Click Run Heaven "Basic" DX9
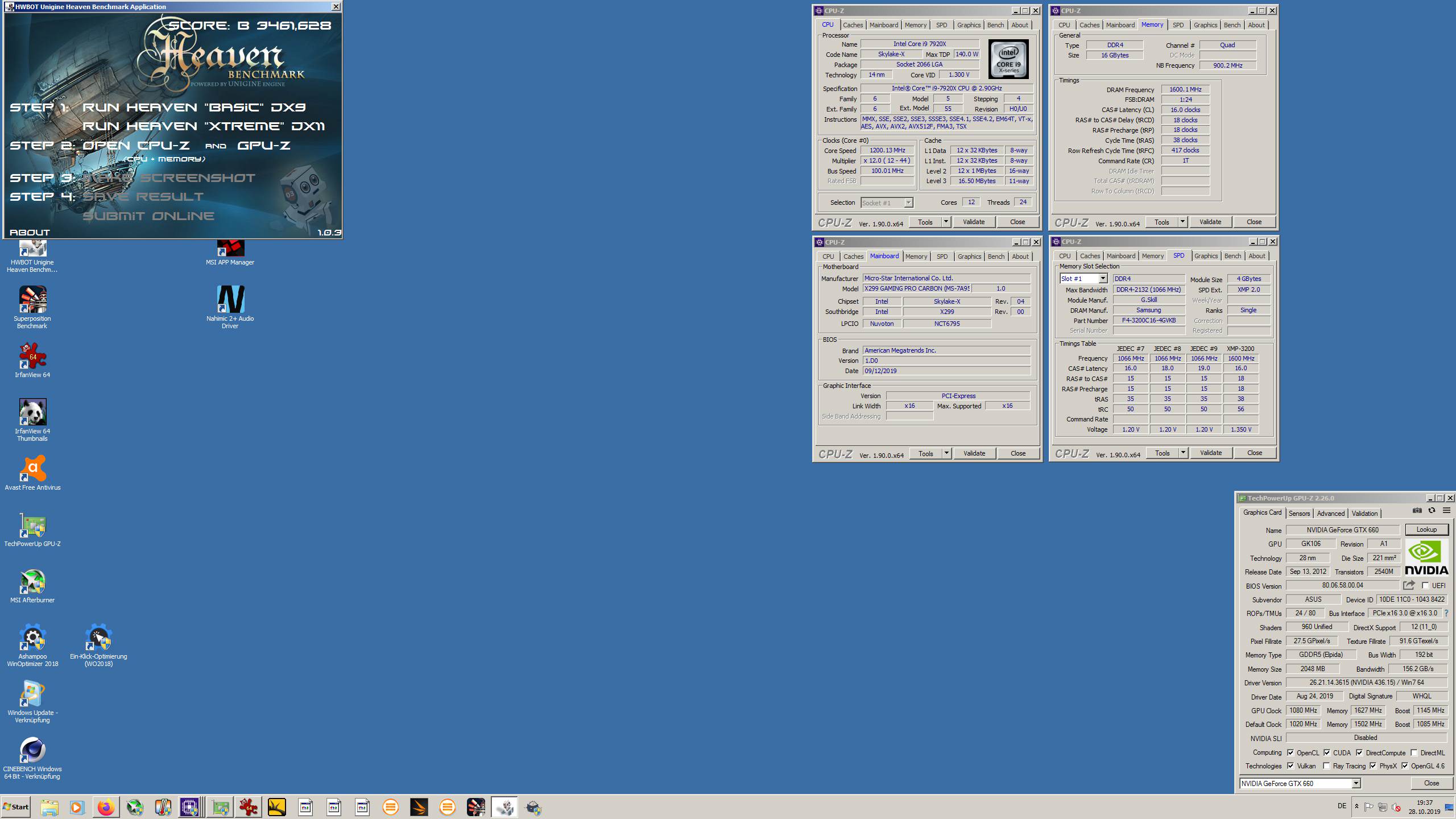This screenshot has width=1456, height=819. pos(195,107)
